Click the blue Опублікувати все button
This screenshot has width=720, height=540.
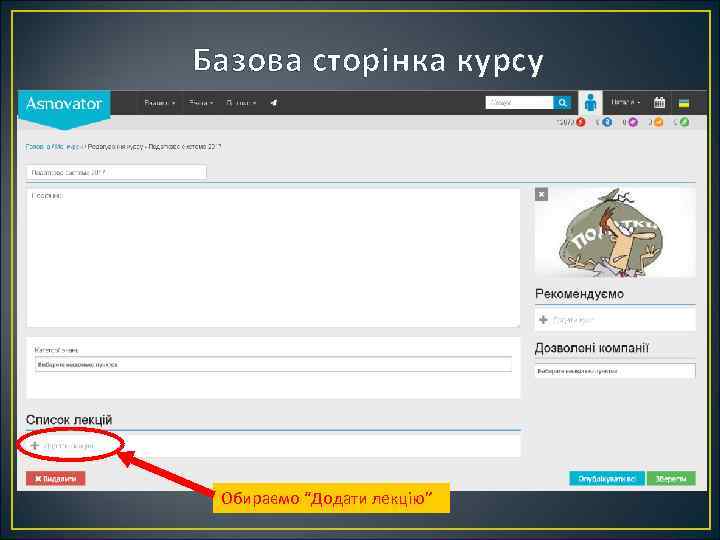[607, 478]
